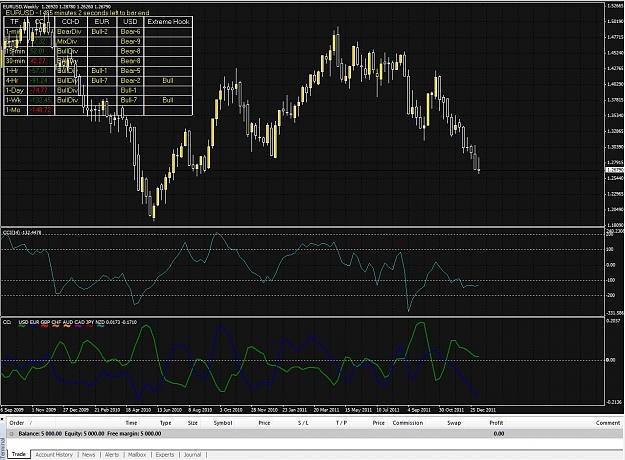This screenshot has height=460, width=625.
Task: Click the 1-Hr timeframe row label
Action: pyautogui.click(x=12, y=71)
